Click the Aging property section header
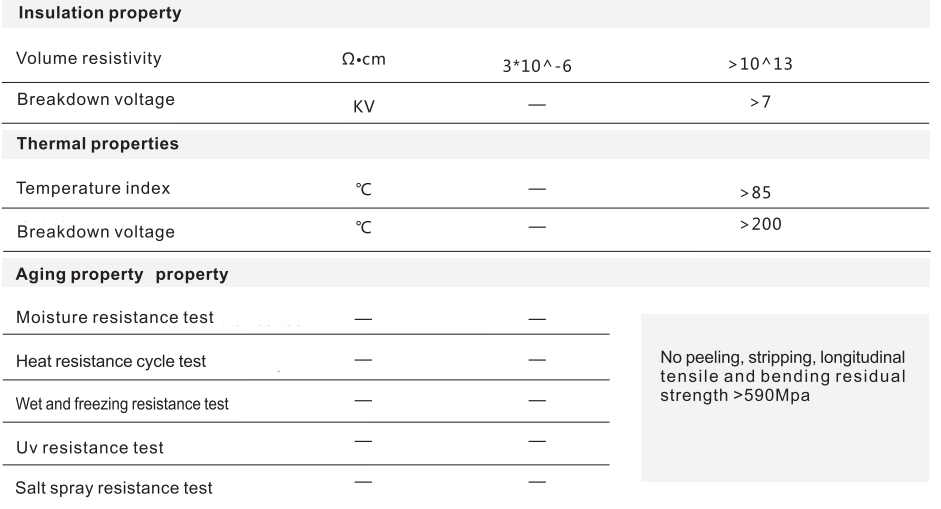Viewport: 941px width, 509px height. [x=122, y=274]
